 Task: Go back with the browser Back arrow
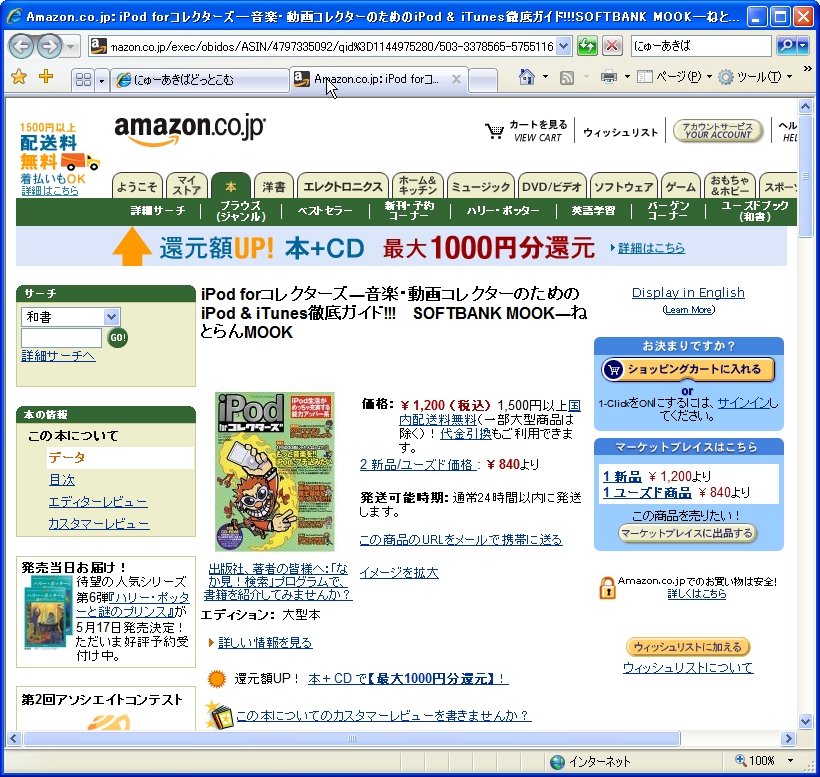tap(22, 47)
